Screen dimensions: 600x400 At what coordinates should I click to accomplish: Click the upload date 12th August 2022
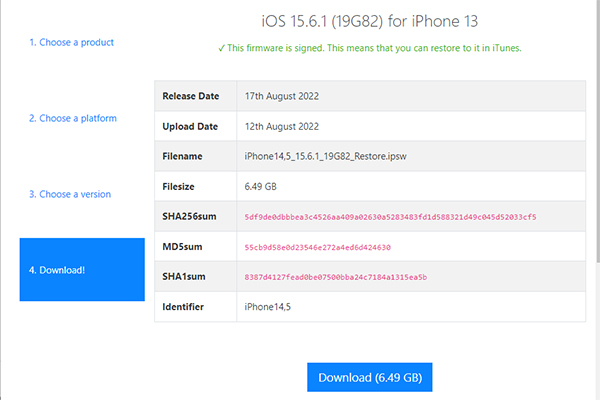pyautogui.click(x=282, y=126)
